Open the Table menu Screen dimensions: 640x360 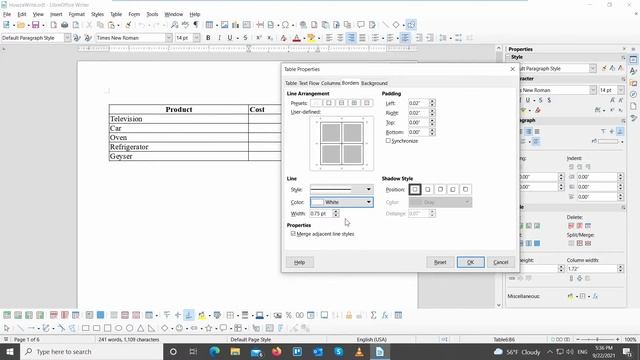point(116,14)
